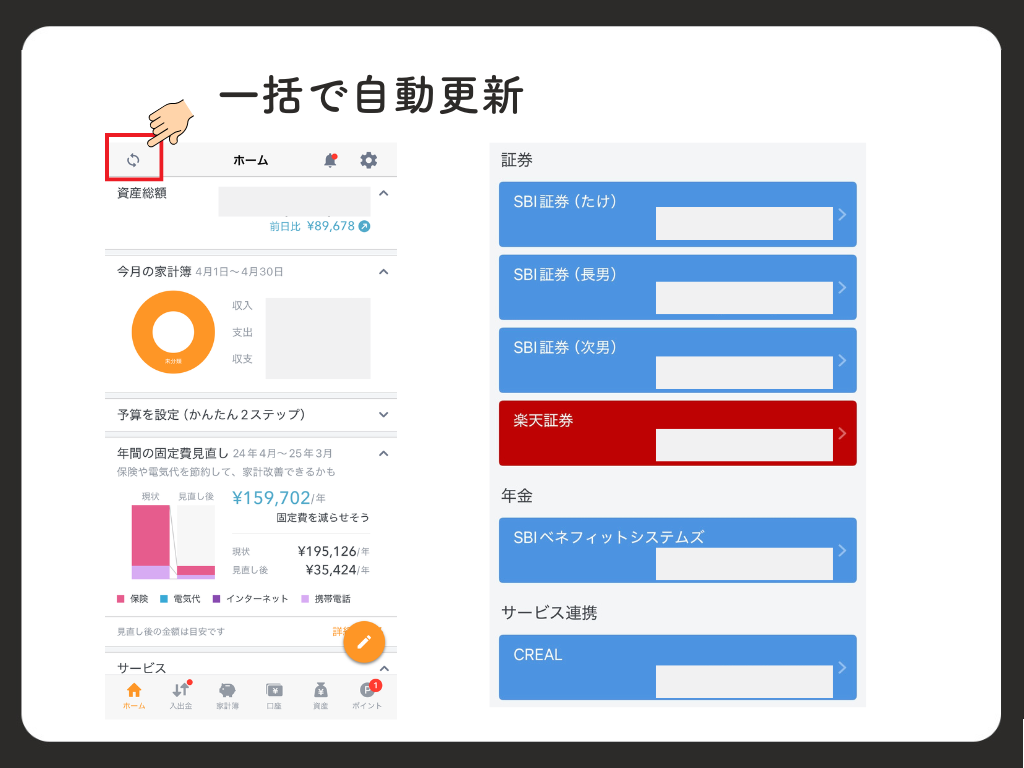
Task: Tap ¥159,702/年 savings amount
Action: click(279, 498)
